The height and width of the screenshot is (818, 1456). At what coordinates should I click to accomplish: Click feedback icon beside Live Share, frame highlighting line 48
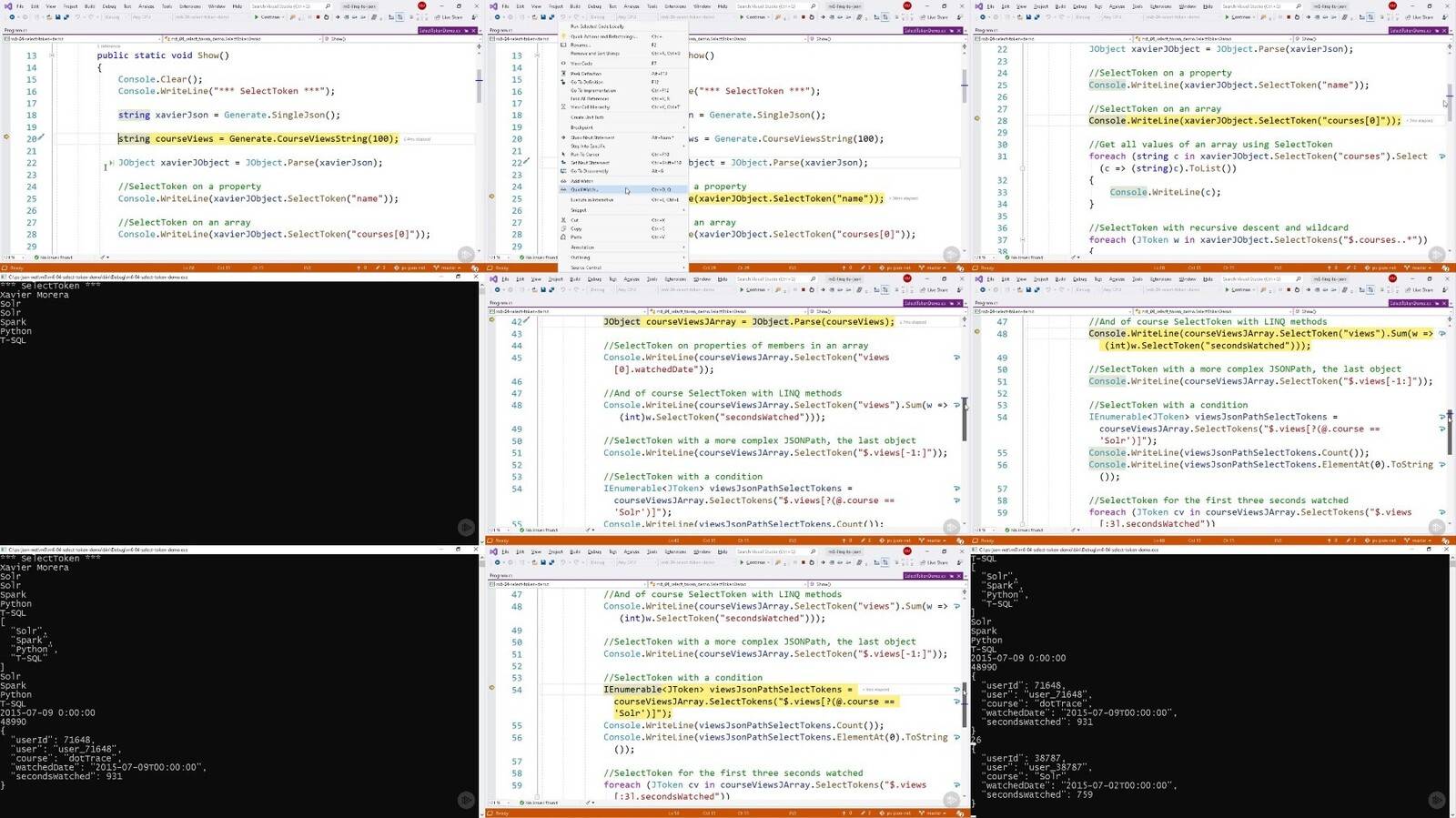(1446, 290)
